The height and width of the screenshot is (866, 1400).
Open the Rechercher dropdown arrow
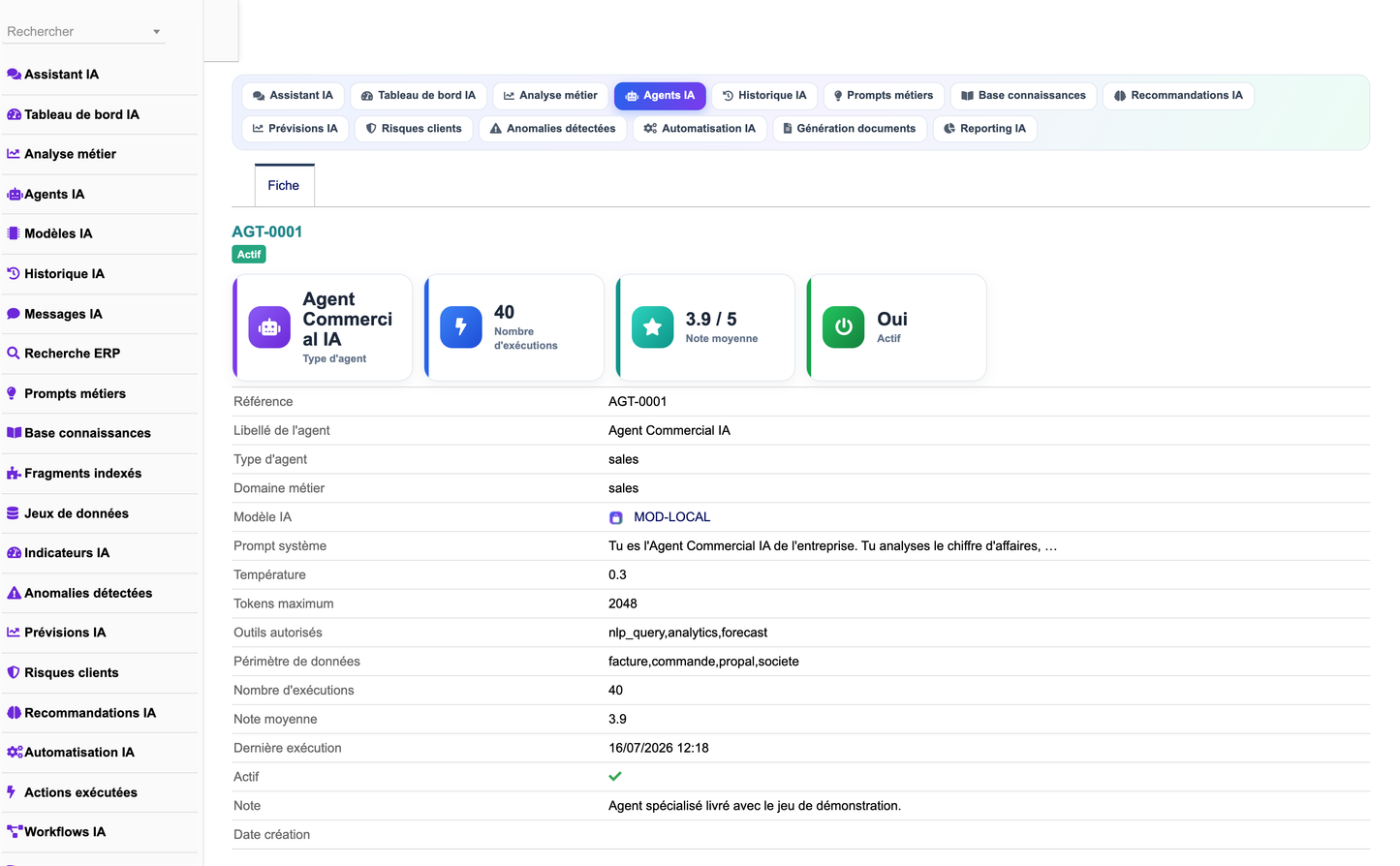(x=156, y=32)
